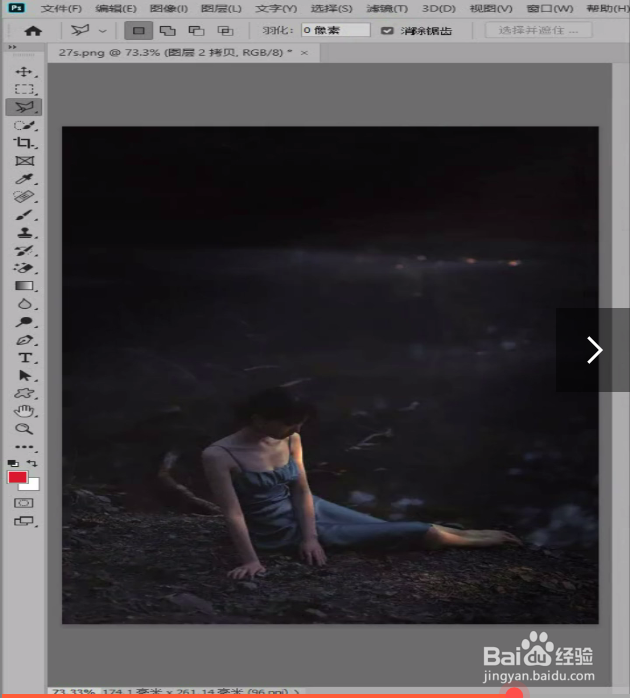Select the Frame tool
The image size is (630, 698).
coord(24,161)
